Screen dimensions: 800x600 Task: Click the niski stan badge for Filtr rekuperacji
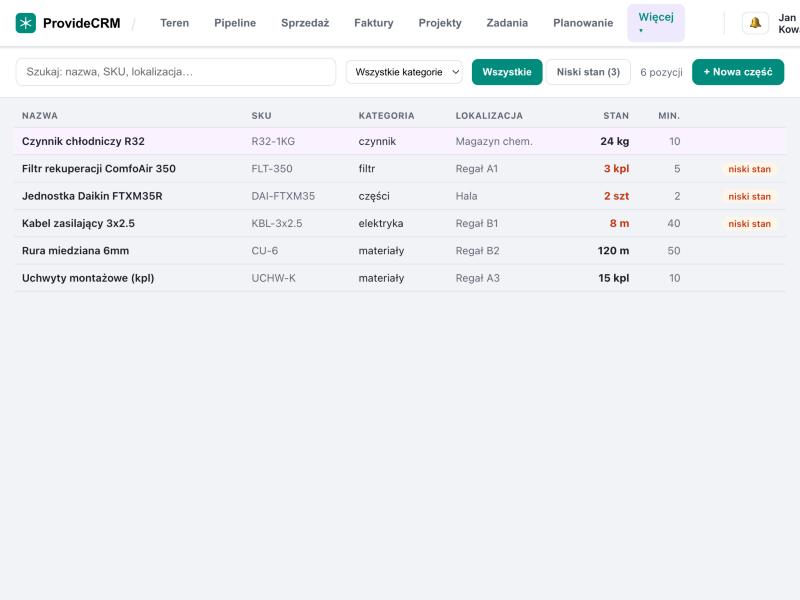[749, 169]
